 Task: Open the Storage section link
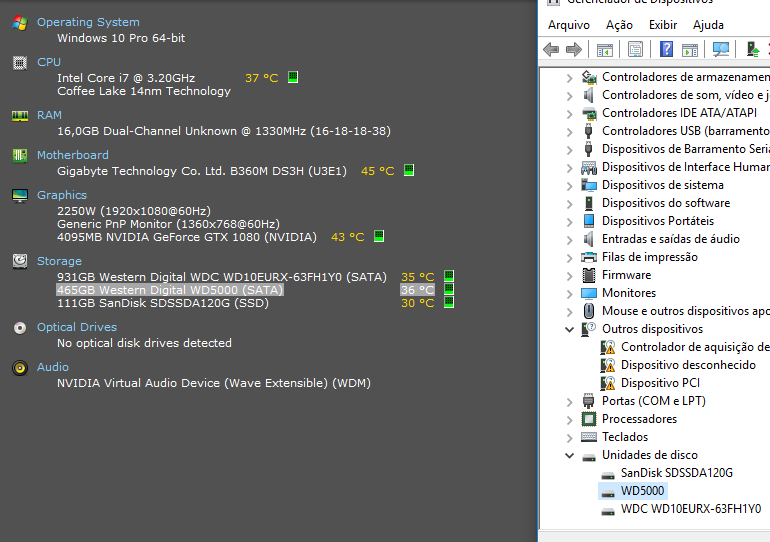(x=59, y=261)
